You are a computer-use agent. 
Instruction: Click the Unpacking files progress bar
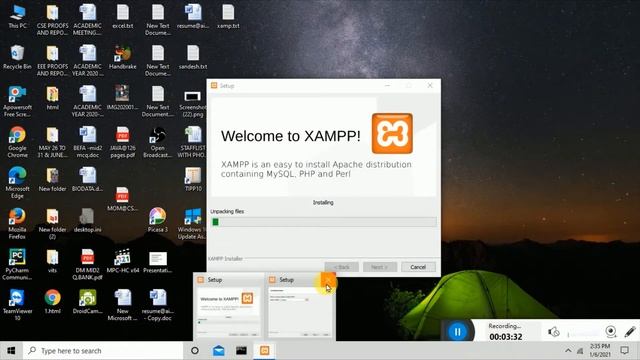coord(323,222)
